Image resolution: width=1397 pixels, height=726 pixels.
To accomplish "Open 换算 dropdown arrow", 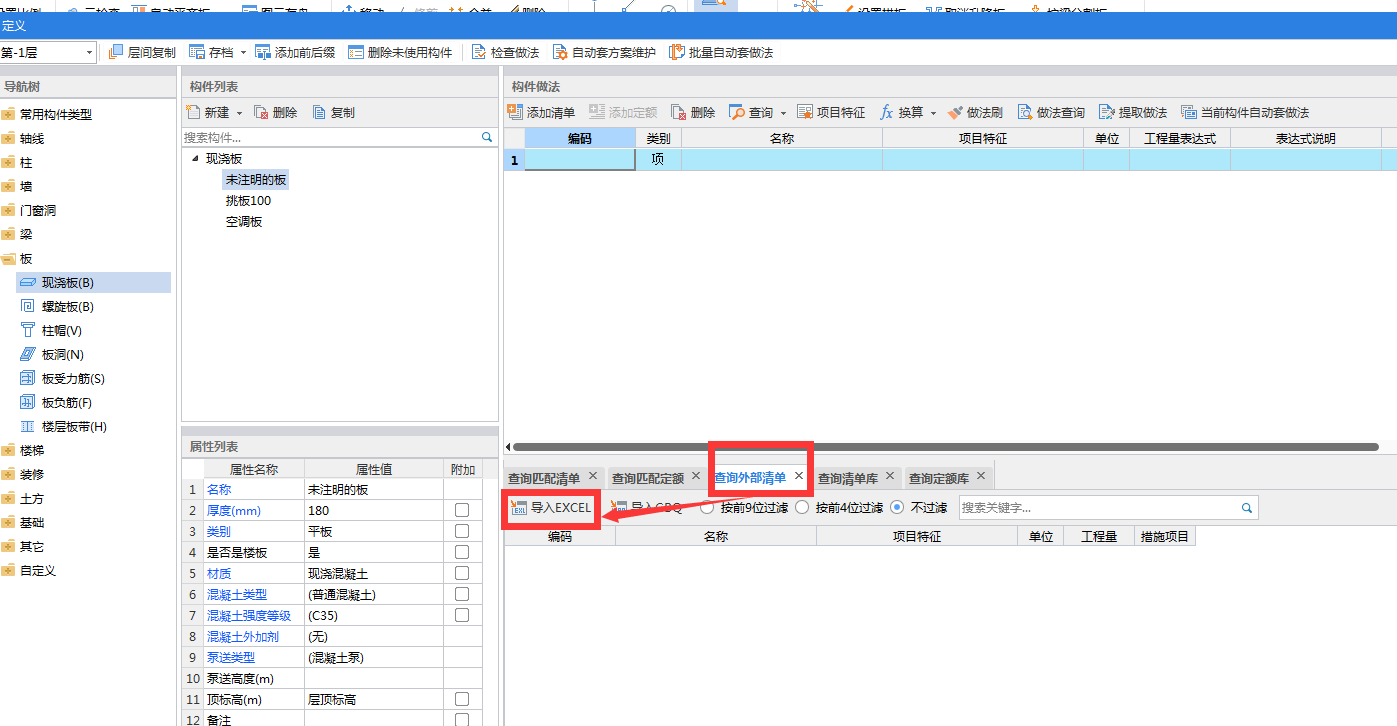I will pyautogui.click(x=933, y=113).
